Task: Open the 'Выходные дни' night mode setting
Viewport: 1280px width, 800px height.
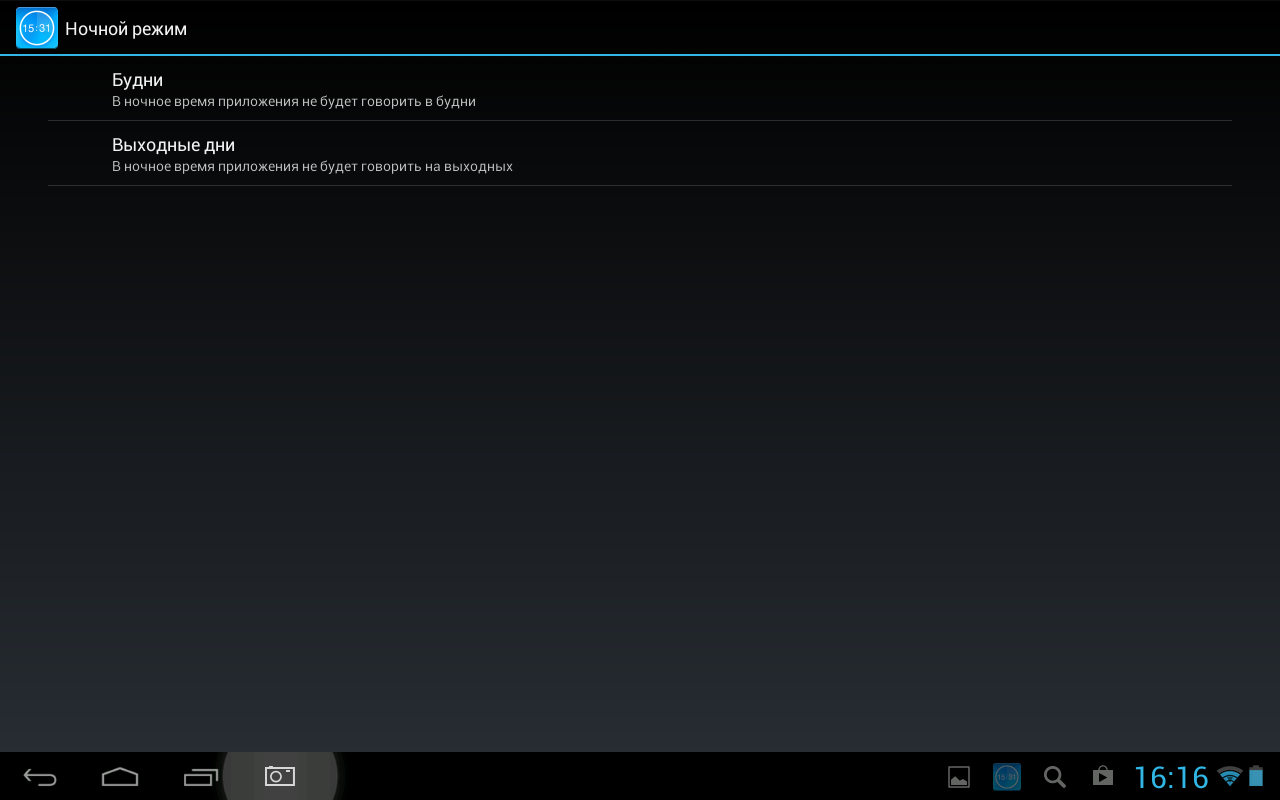Action: pyautogui.click(x=173, y=145)
